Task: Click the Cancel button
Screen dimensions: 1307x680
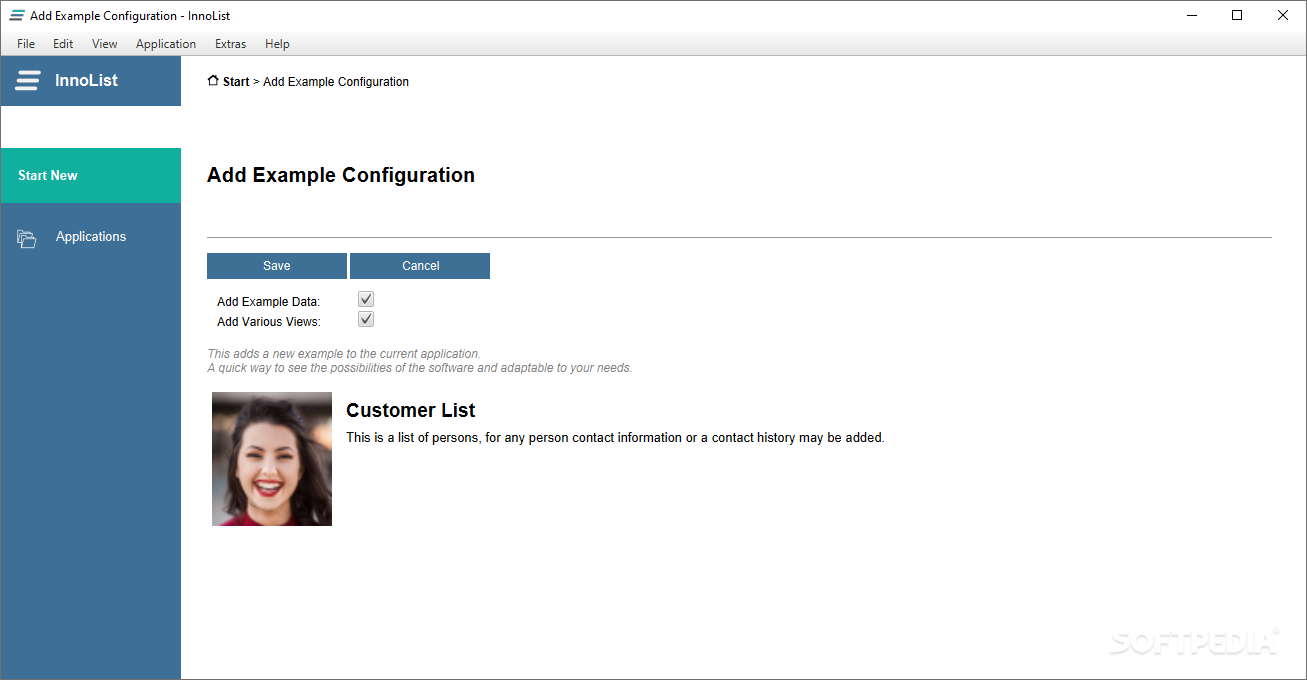Action: (420, 266)
